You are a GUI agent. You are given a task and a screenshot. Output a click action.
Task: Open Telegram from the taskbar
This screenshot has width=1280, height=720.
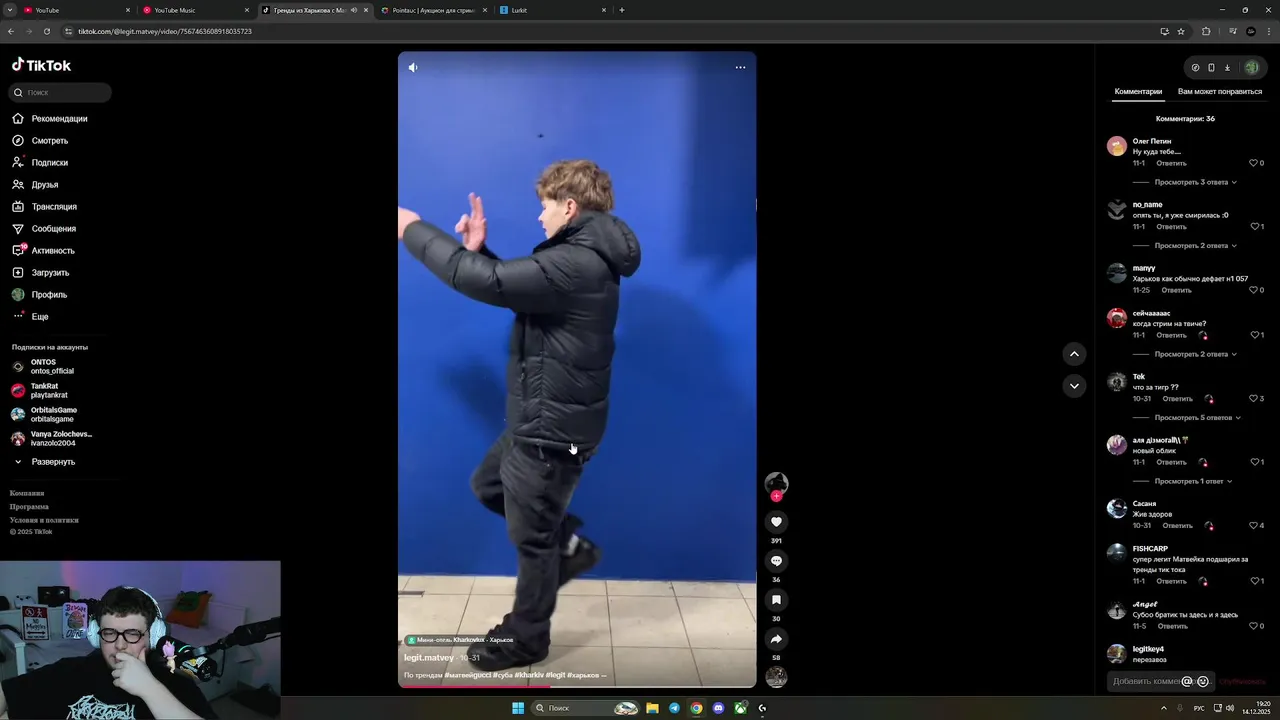pos(674,708)
